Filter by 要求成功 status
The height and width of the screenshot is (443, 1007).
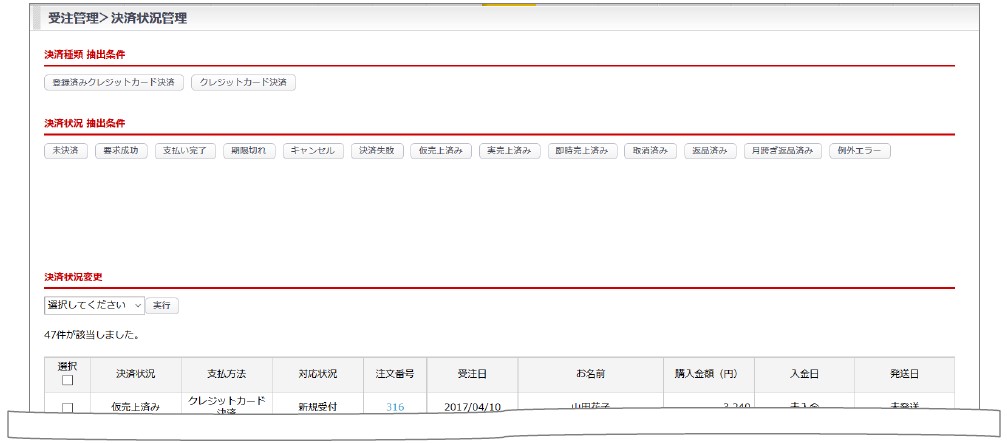tap(121, 151)
